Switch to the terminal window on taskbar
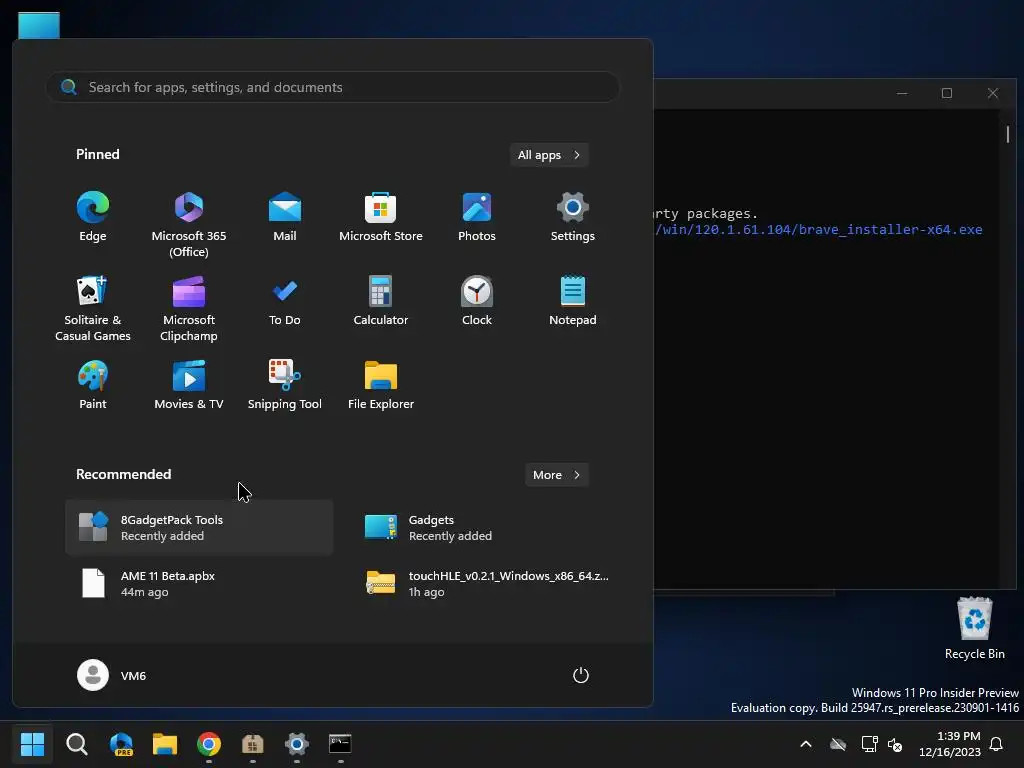 click(x=340, y=744)
